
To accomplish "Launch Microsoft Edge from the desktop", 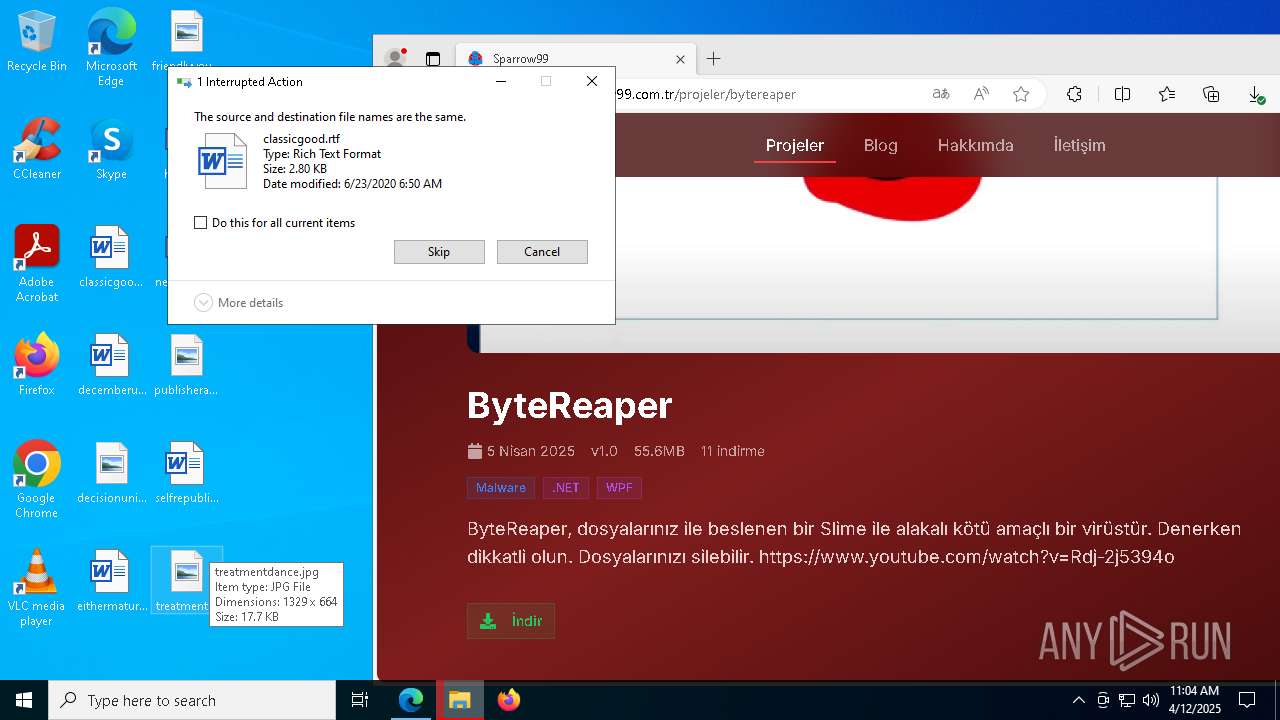I will [x=111, y=48].
